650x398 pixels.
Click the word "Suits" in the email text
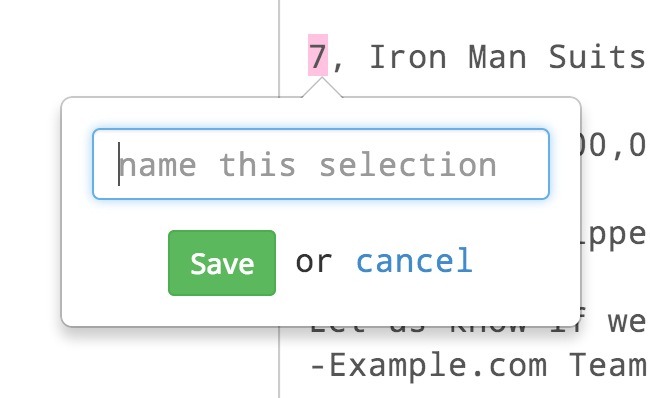pyautogui.click(x=598, y=57)
